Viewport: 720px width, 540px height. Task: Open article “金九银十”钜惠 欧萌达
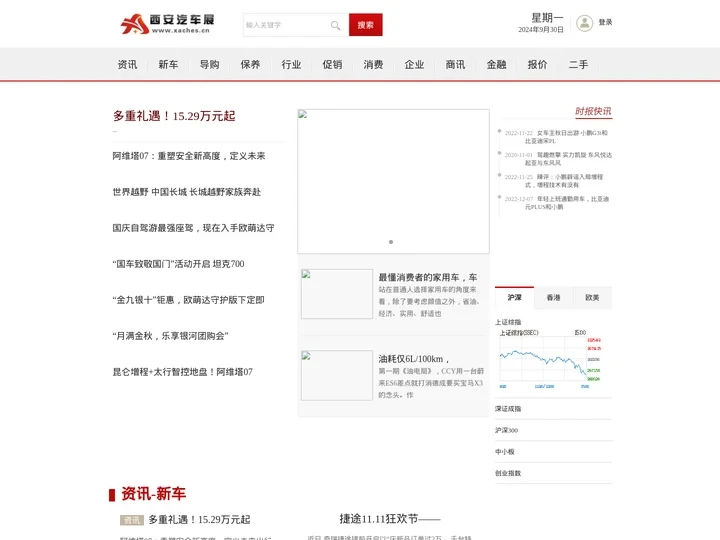click(x=188, y=300)
